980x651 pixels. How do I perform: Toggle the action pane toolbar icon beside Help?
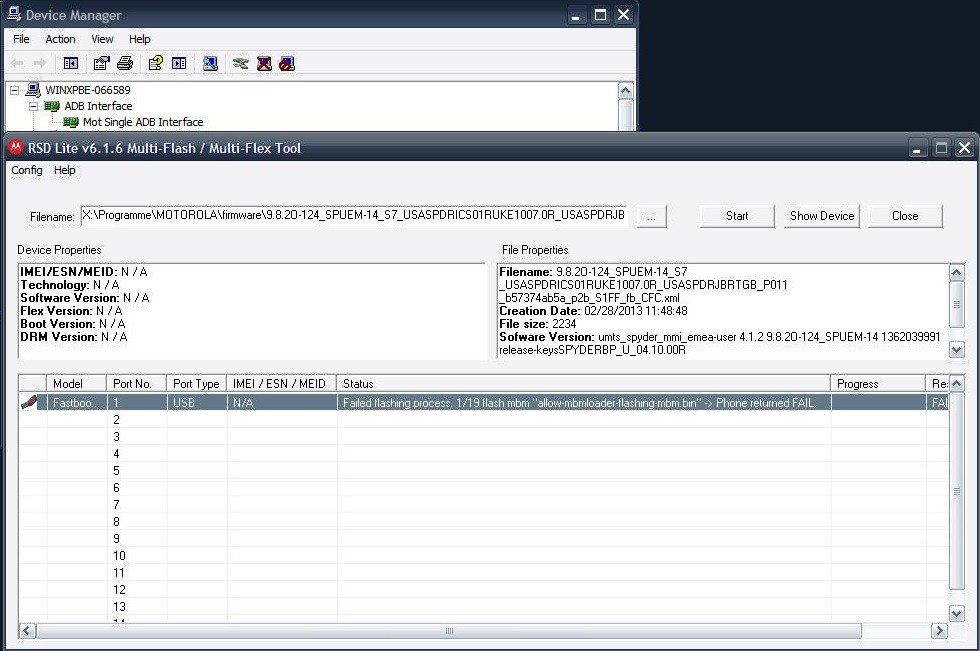[x=179, y=63]
